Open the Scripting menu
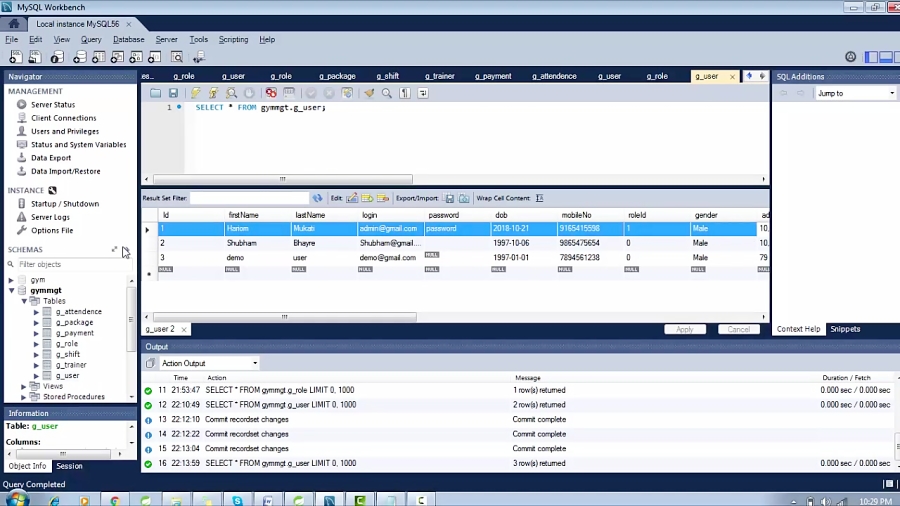 point(233,40)
